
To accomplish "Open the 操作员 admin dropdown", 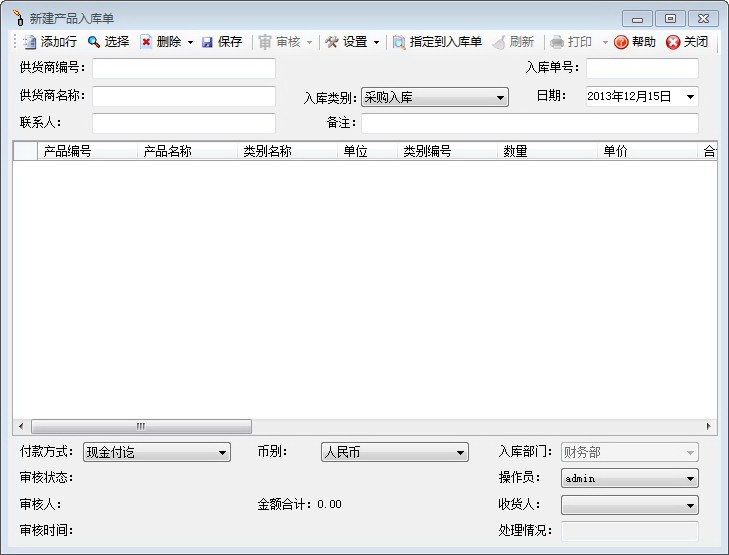I will 630,478.
